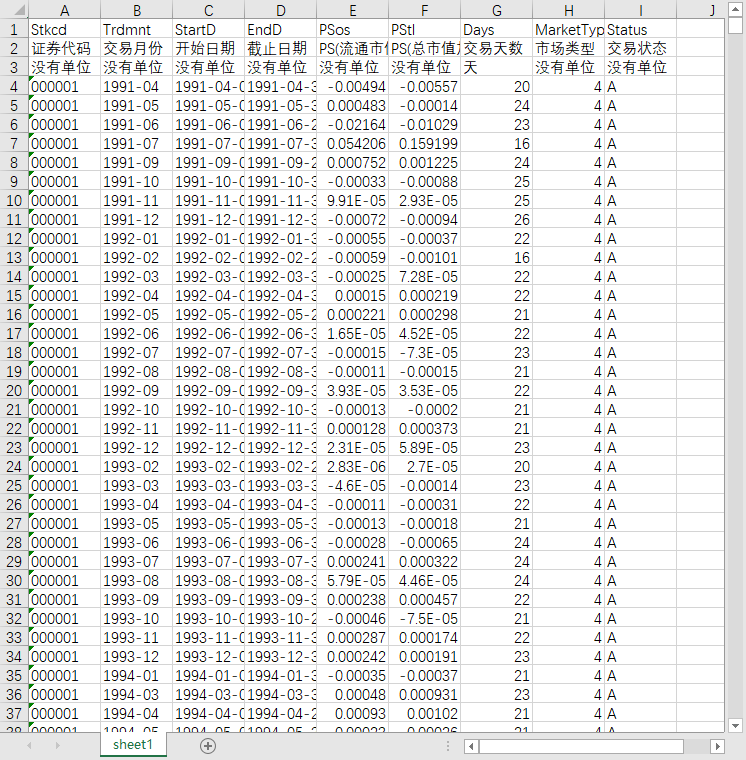Click the cell 证券代码
Image resolution: width=746 pixels, height=760 pixels.
[64, 48]
